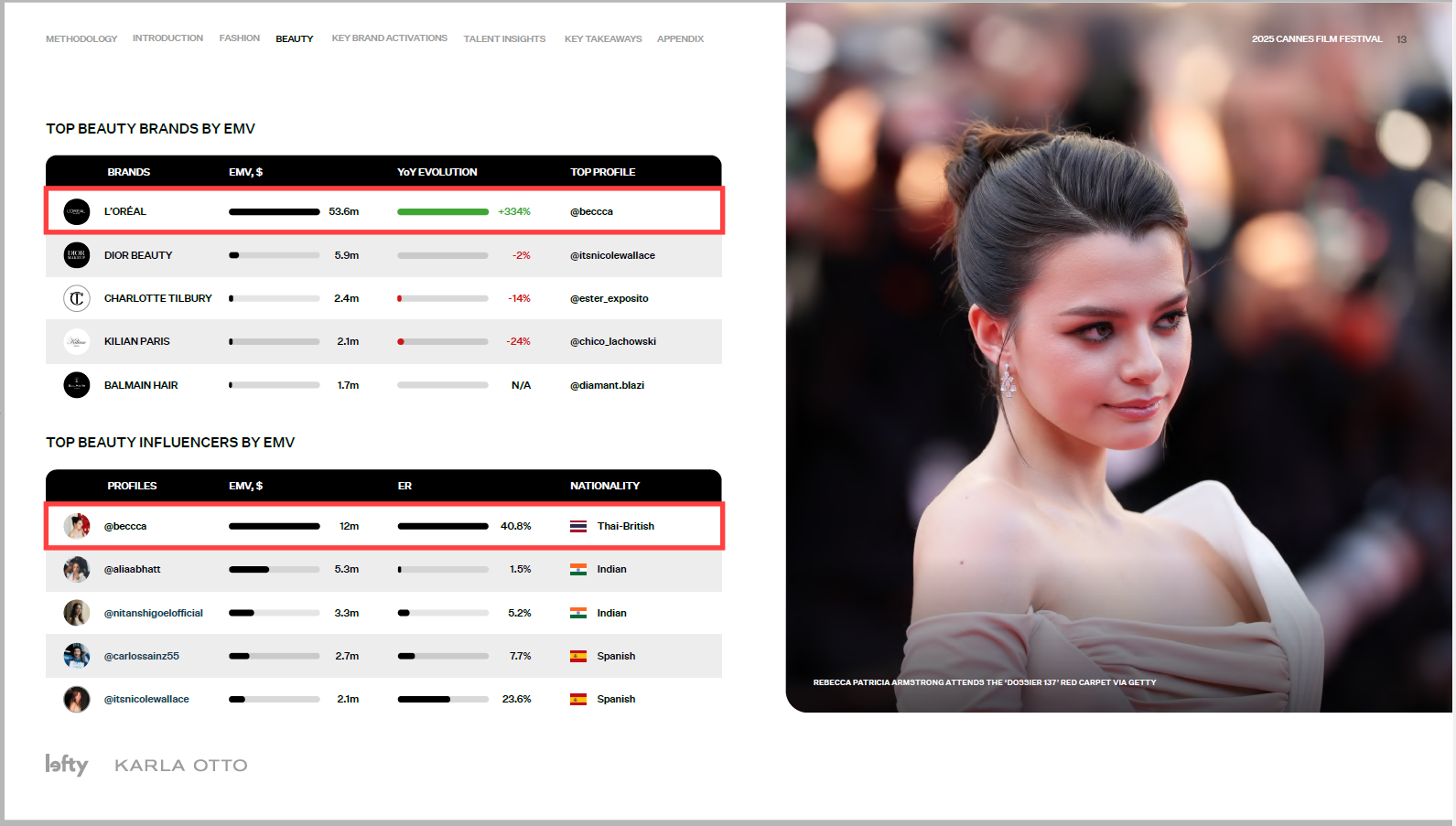Click the +334% YoY value

pyautogui.click(x=514, y=211)
